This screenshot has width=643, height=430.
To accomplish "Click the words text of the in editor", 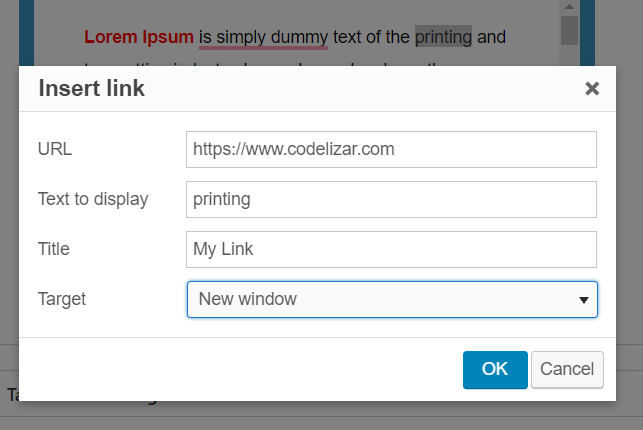I will click(x=371, y=37).
